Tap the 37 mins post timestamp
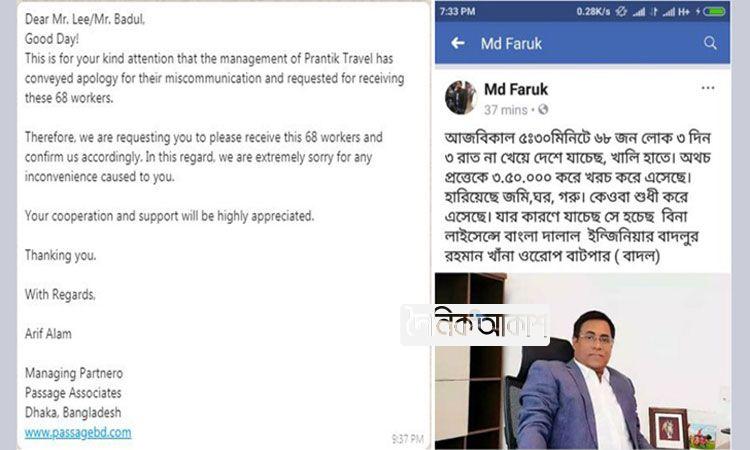Viewport: 750px width, 450px height. click(x=506, y=110)
